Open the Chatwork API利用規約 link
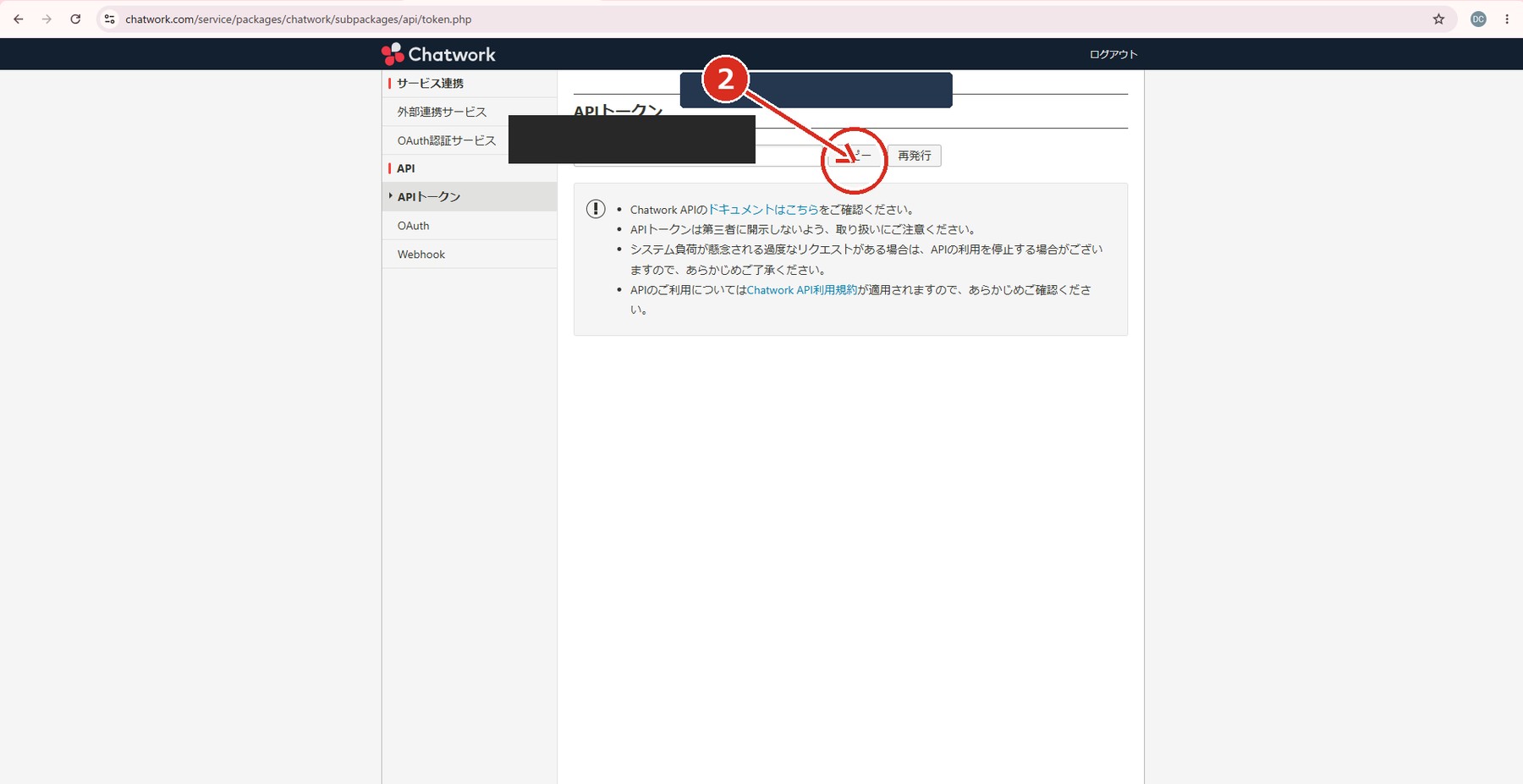1523x784 pixels. click(x=801, y=290)
